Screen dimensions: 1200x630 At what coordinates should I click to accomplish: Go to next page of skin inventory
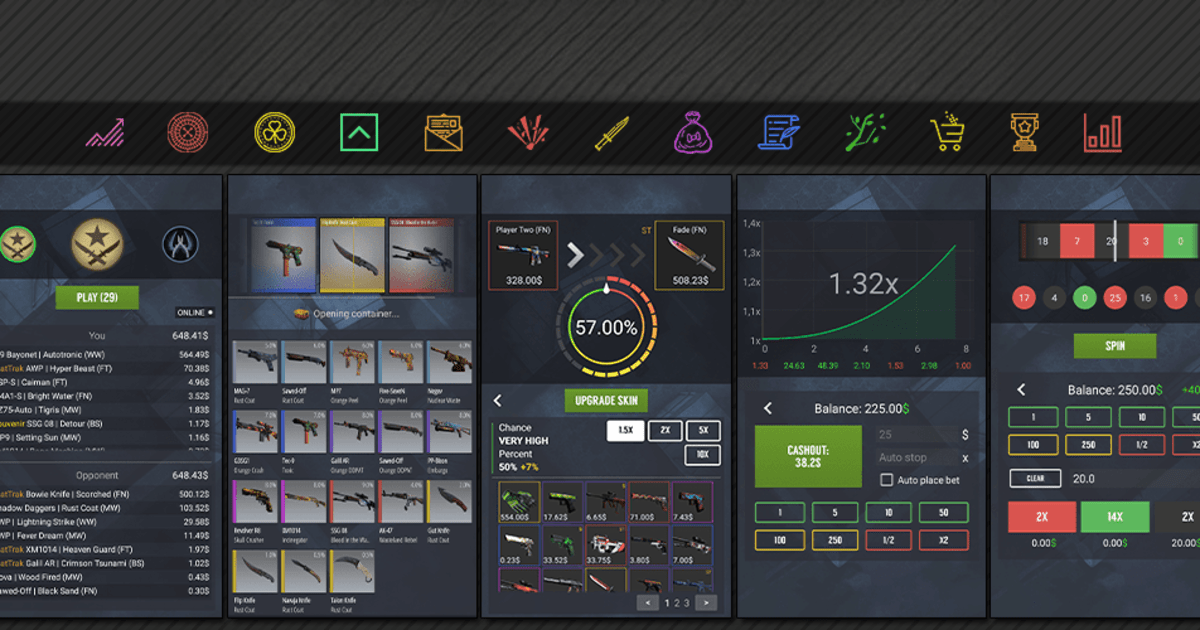tap(706, 603)
